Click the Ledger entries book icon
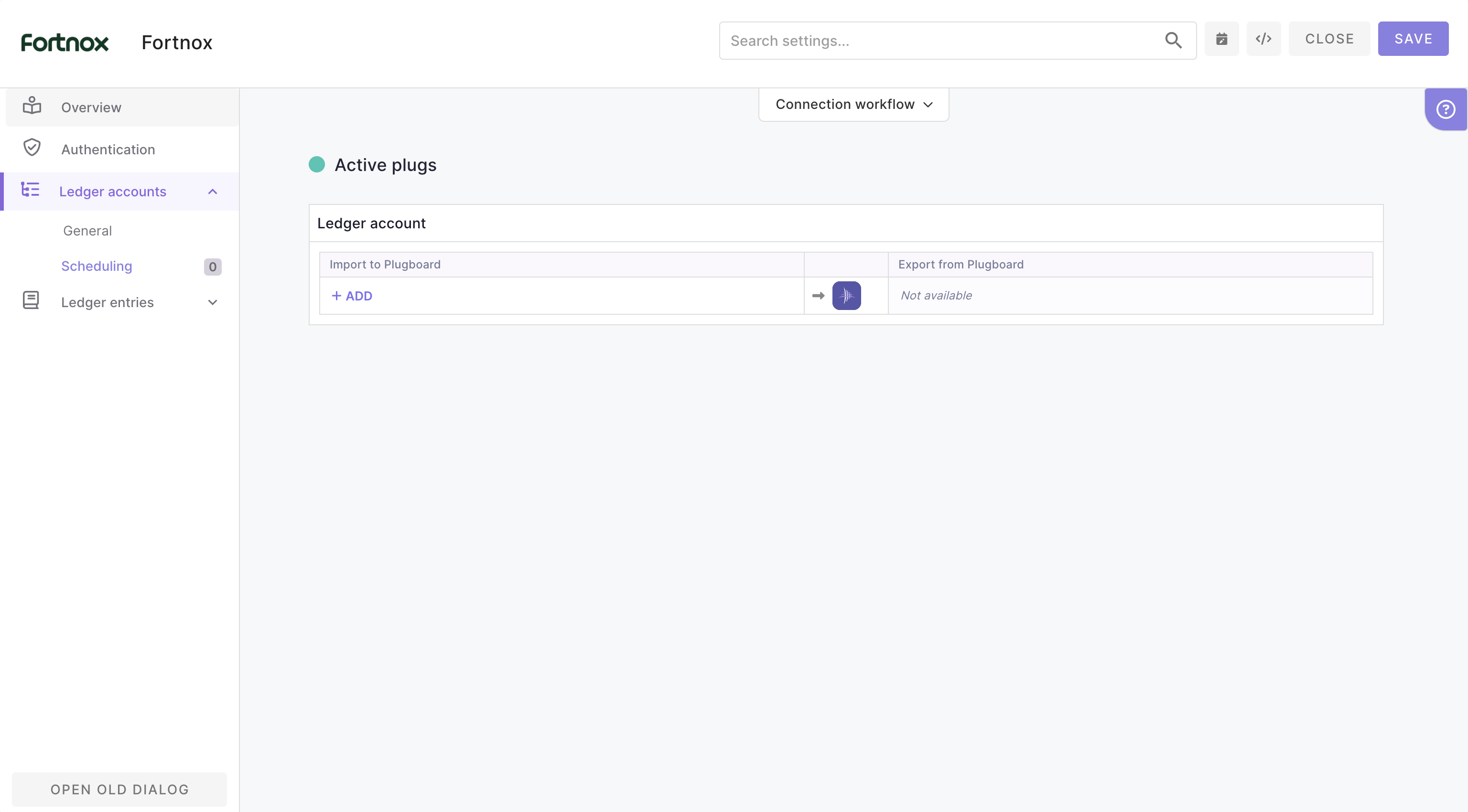The width and height of the screenshot is (1468, 812). (31, 300)
